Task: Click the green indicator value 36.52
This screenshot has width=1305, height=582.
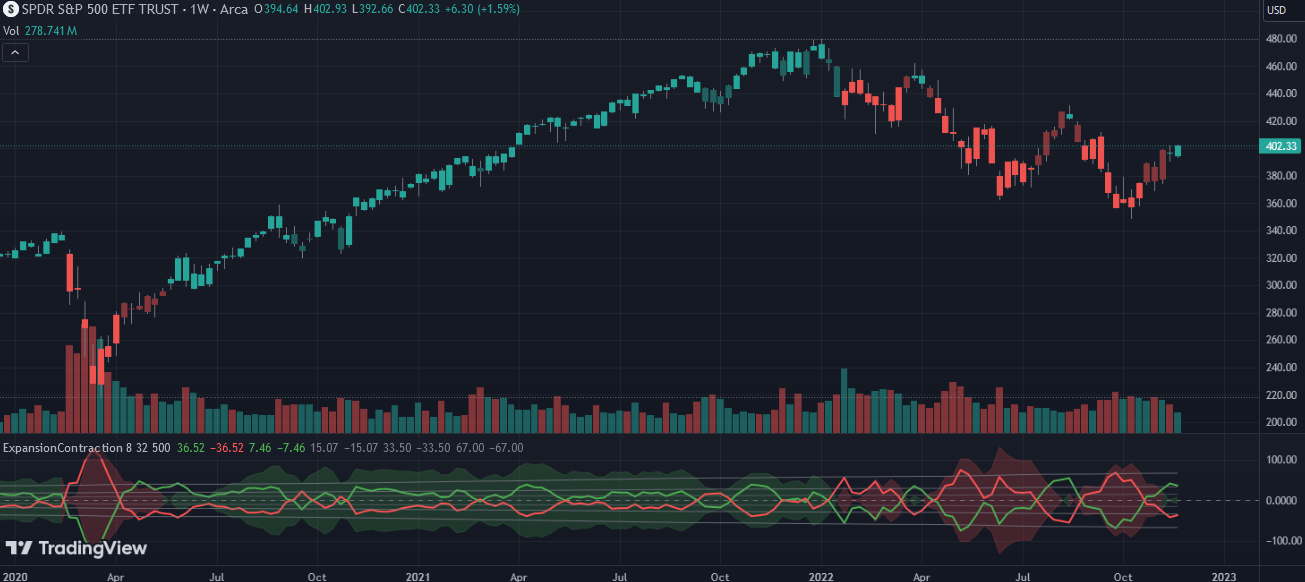Action: pos(190,448)
